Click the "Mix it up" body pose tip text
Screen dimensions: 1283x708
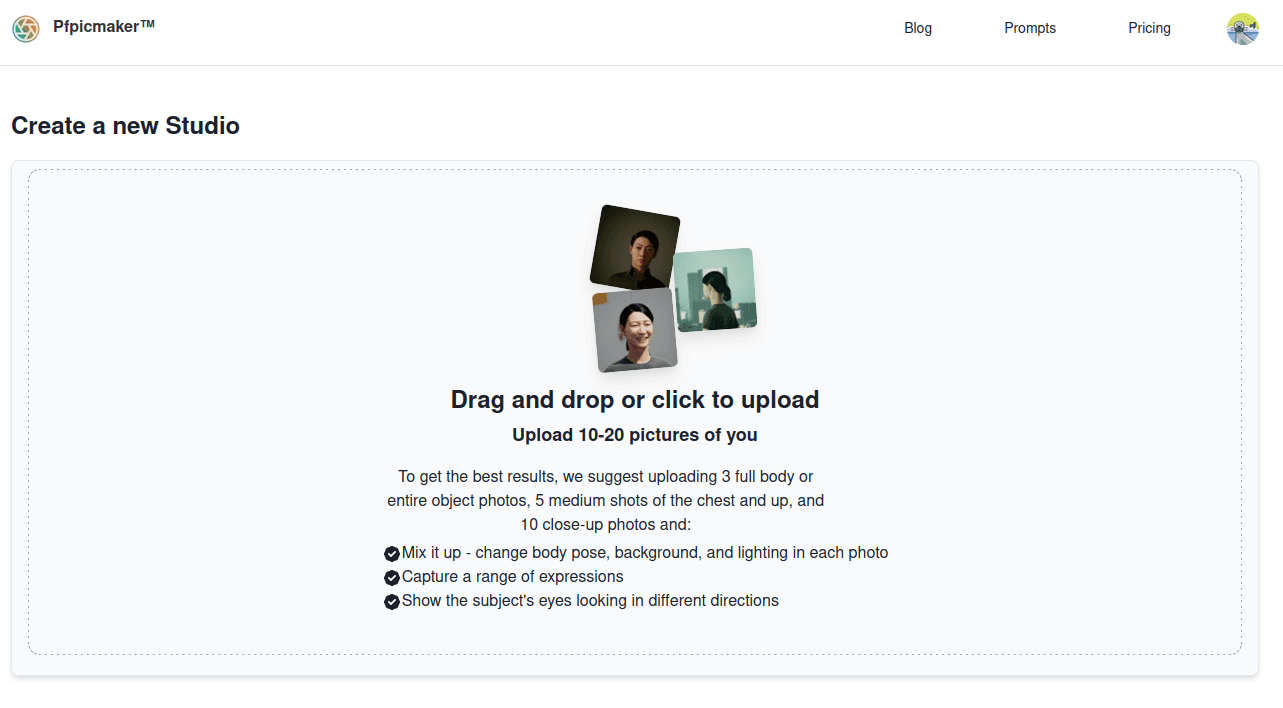644,553
